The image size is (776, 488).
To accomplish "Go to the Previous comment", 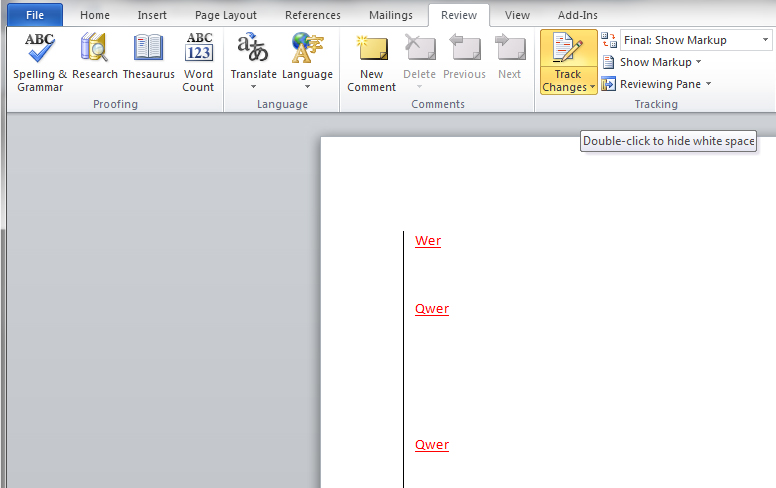I will click(464, 56).
